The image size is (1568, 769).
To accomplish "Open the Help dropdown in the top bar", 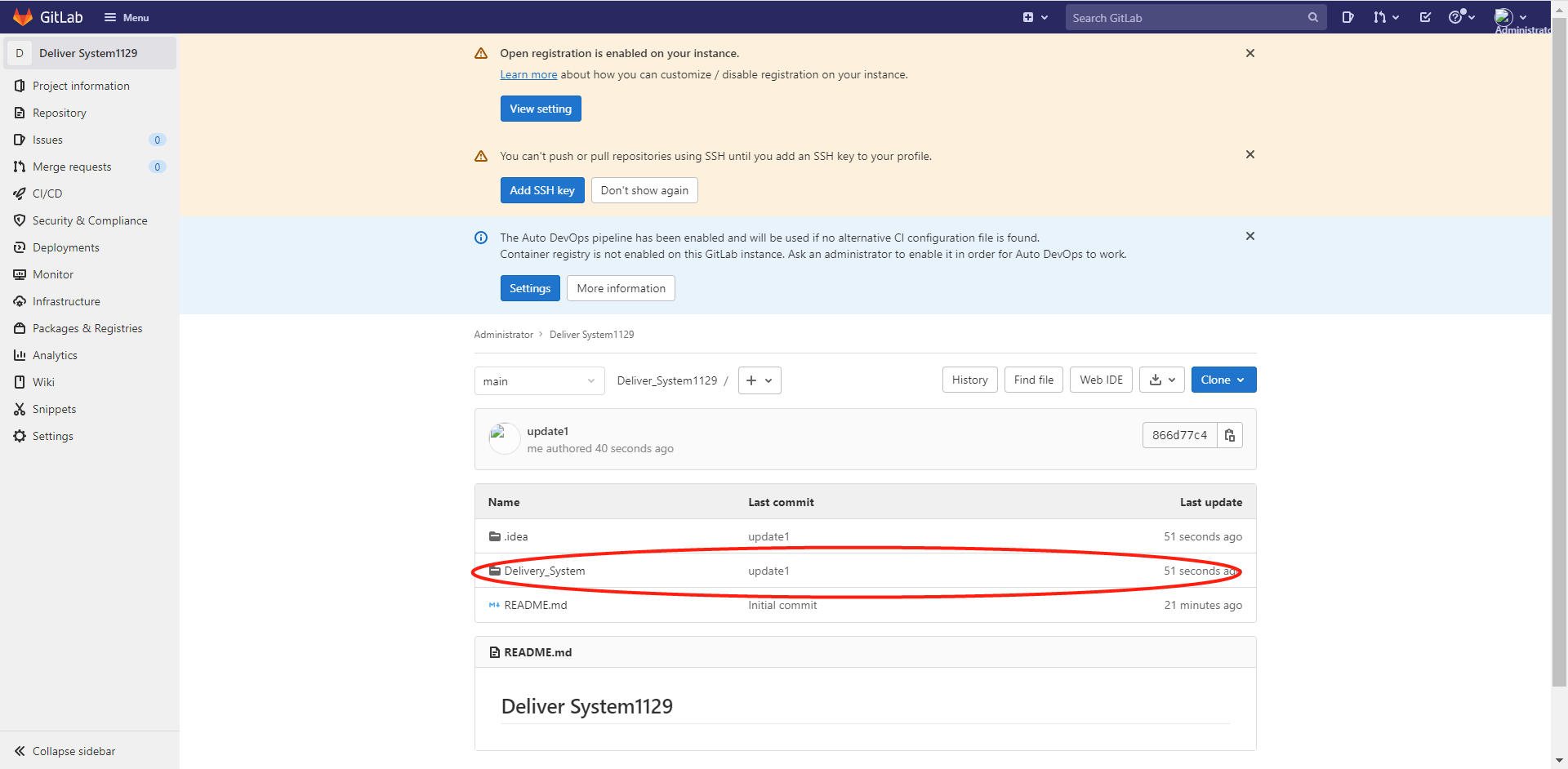I will pos(1461,17).
